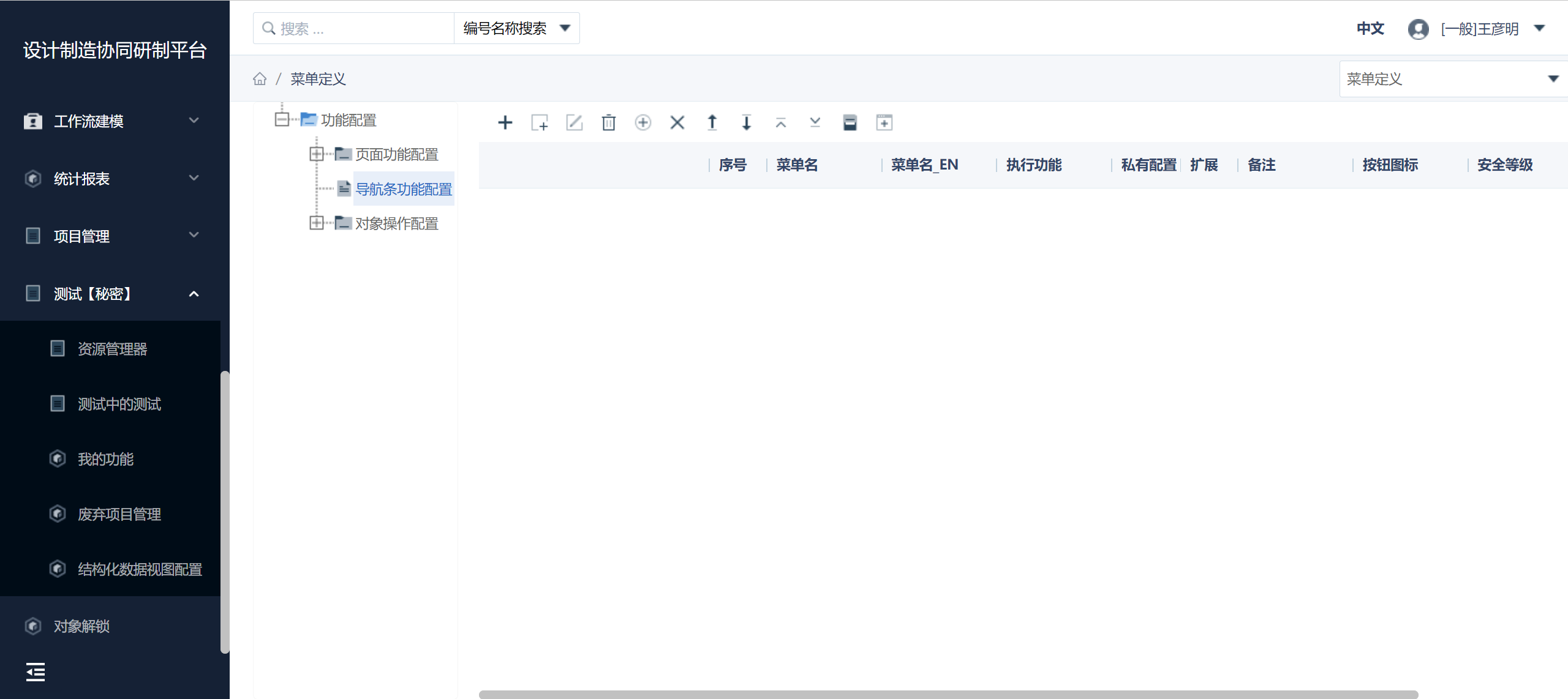Click the 资源管理器 document icon
Image resolution: width=1568 pixels, height=699 pixels.
[57, 348]
